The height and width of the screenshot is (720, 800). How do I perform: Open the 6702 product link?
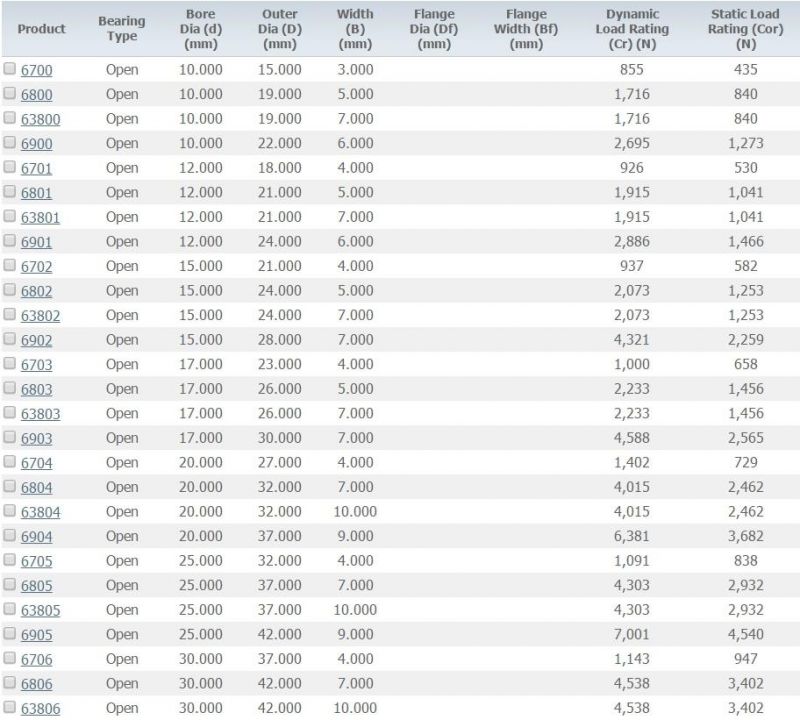37,266
